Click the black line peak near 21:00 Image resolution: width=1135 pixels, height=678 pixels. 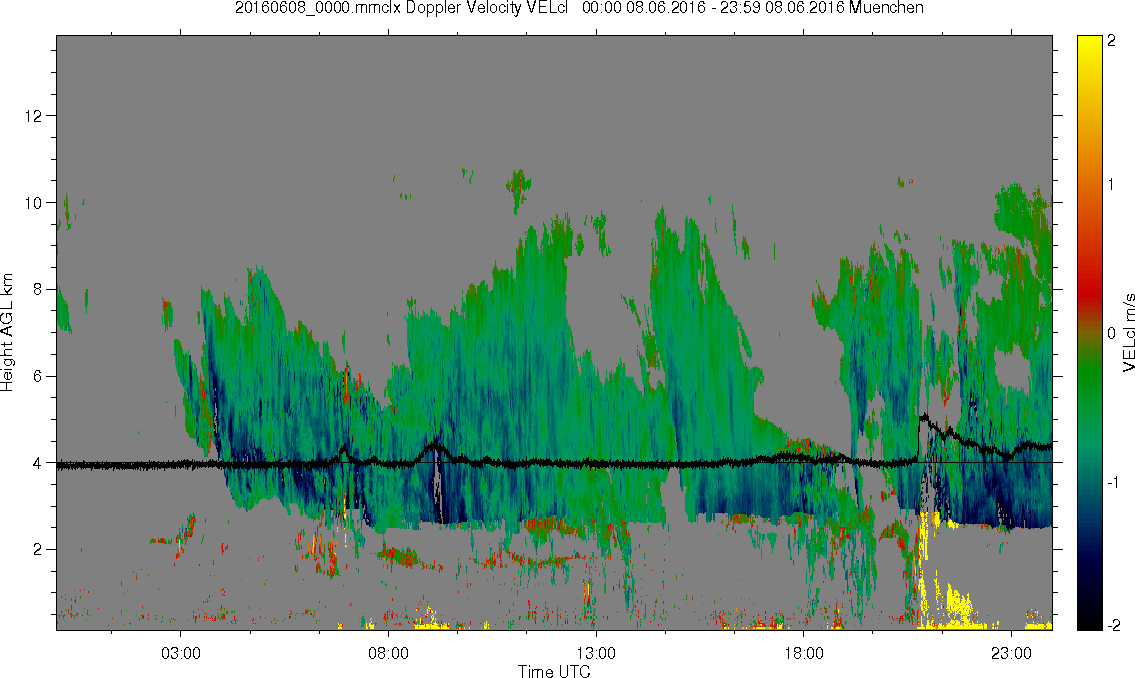click(923, 416)
